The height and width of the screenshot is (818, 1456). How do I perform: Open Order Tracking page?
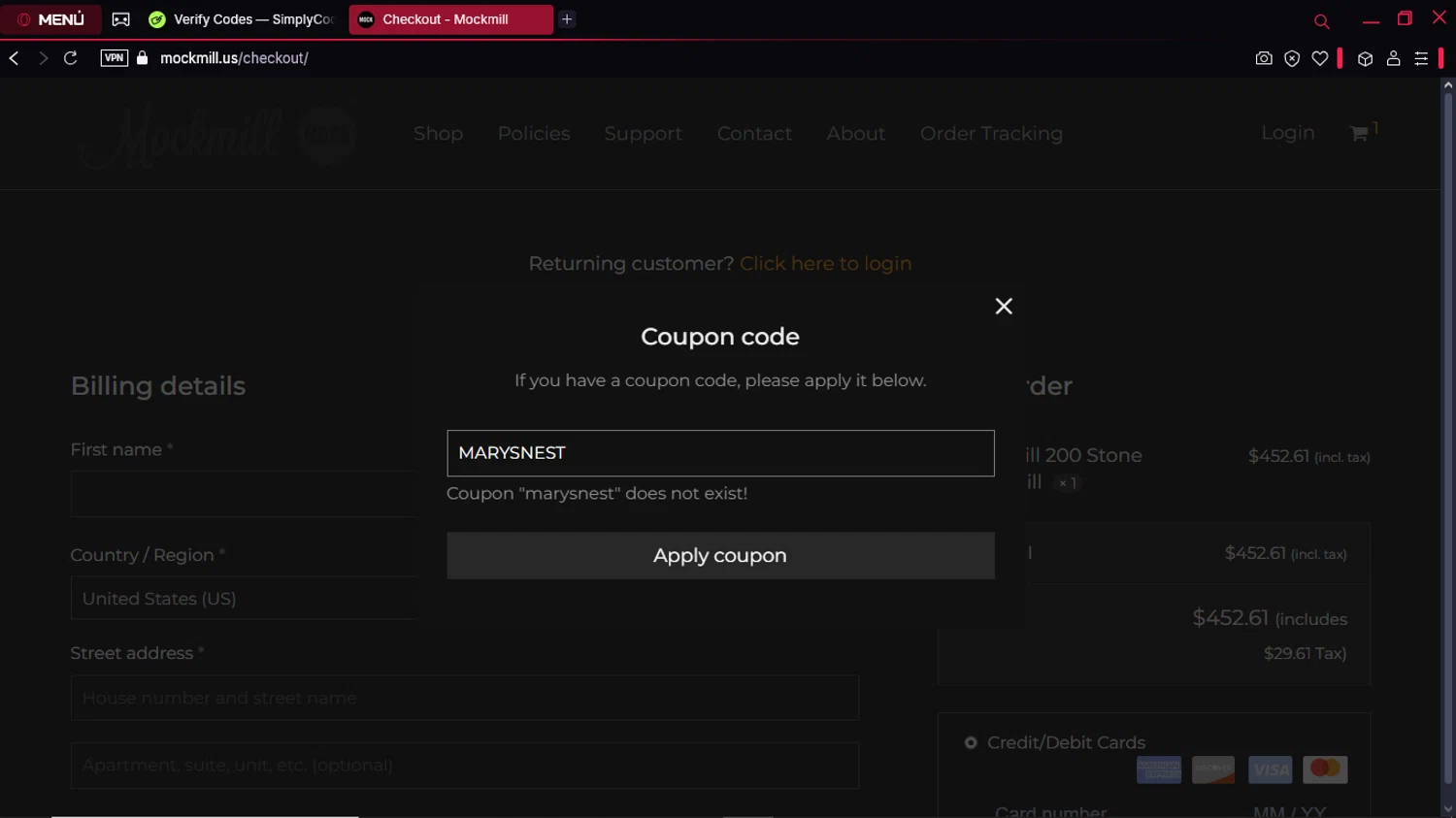coord(991,134)
